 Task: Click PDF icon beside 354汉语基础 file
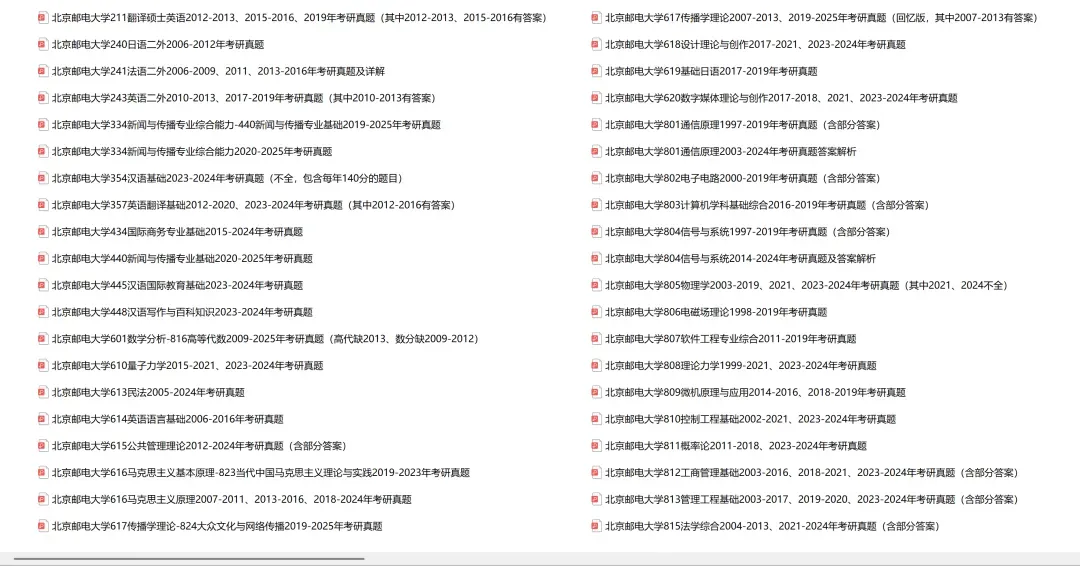43,178
